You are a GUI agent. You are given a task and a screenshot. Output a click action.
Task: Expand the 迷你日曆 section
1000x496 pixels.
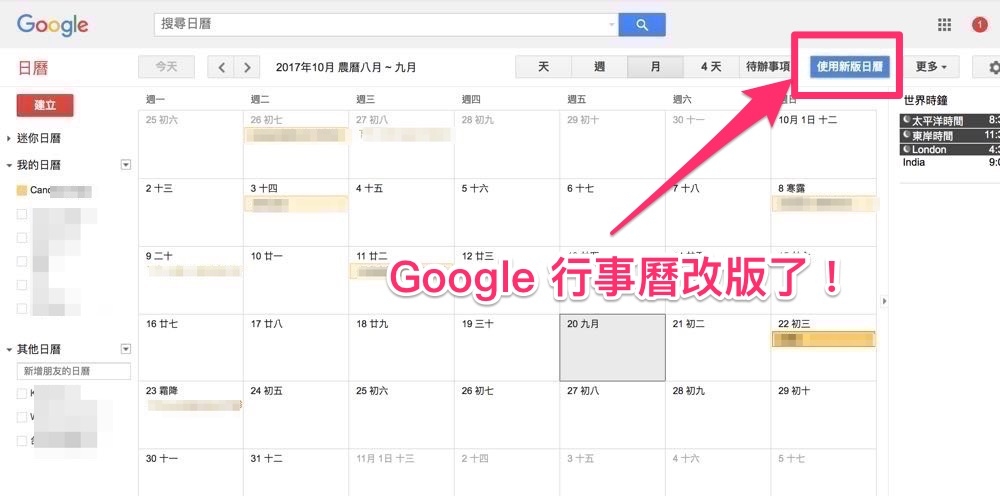click(9, 138)
